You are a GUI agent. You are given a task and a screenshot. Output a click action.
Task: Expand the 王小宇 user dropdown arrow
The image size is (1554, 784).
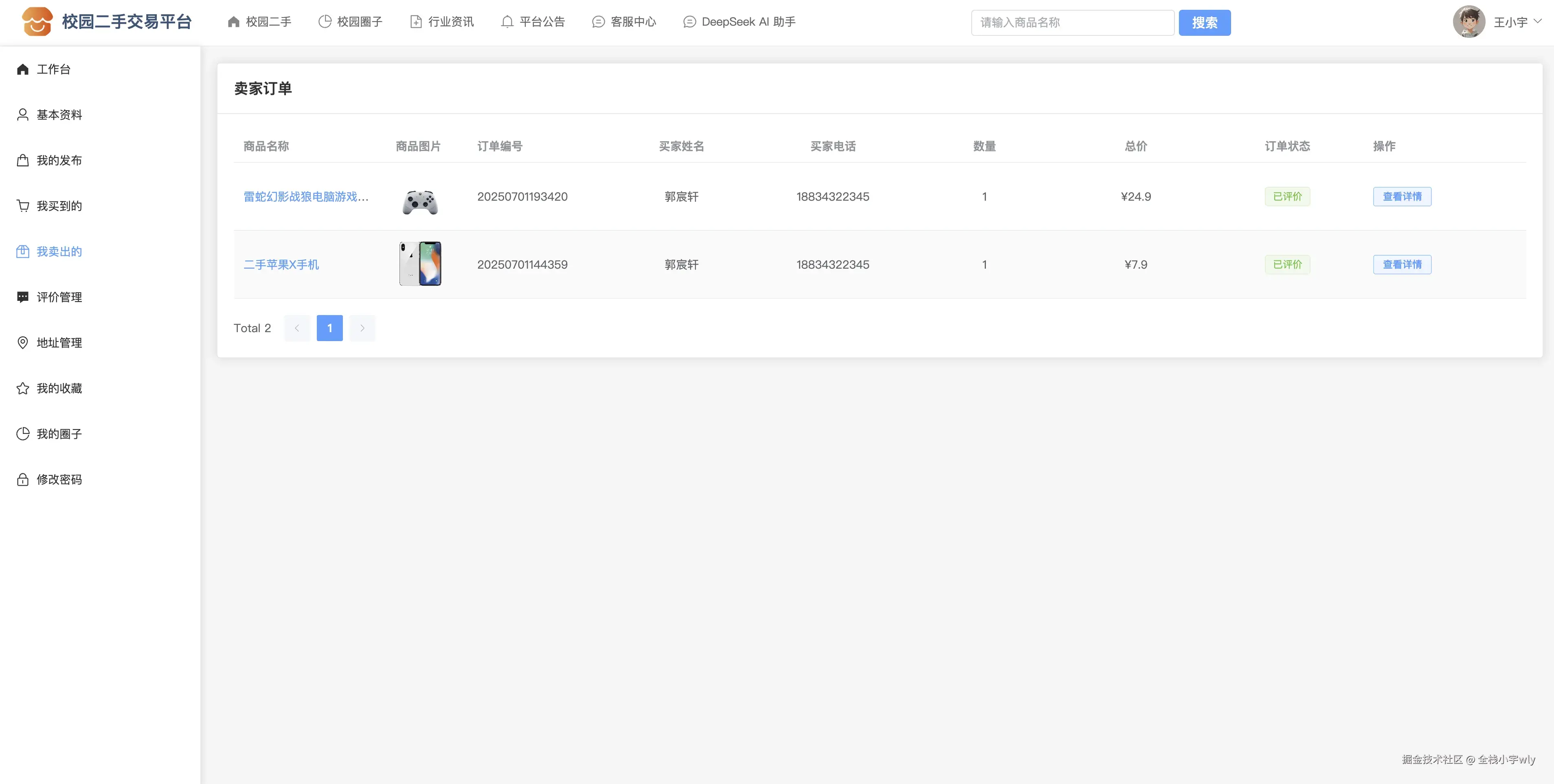(1537, 21)
